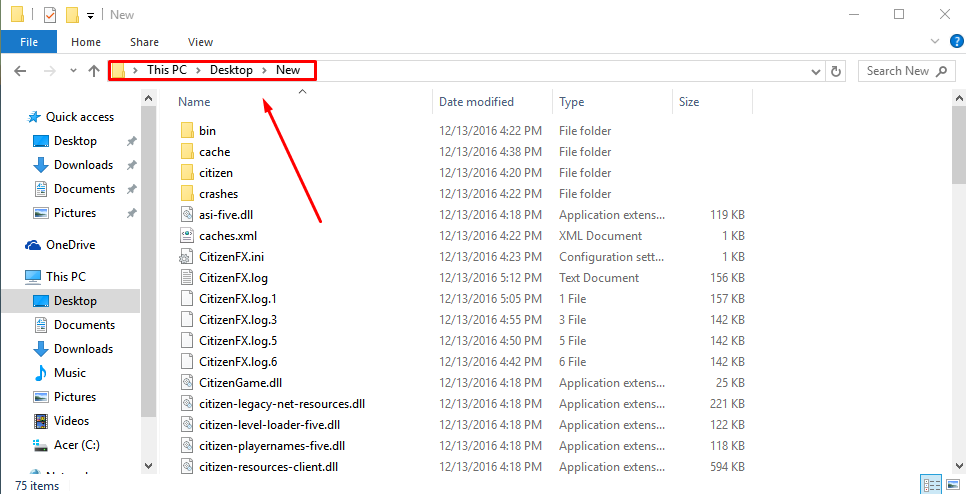The width and height of the screenshot is (966, 494).
Task: Click This PC in address breadcrumb
Action: point(166,70)
